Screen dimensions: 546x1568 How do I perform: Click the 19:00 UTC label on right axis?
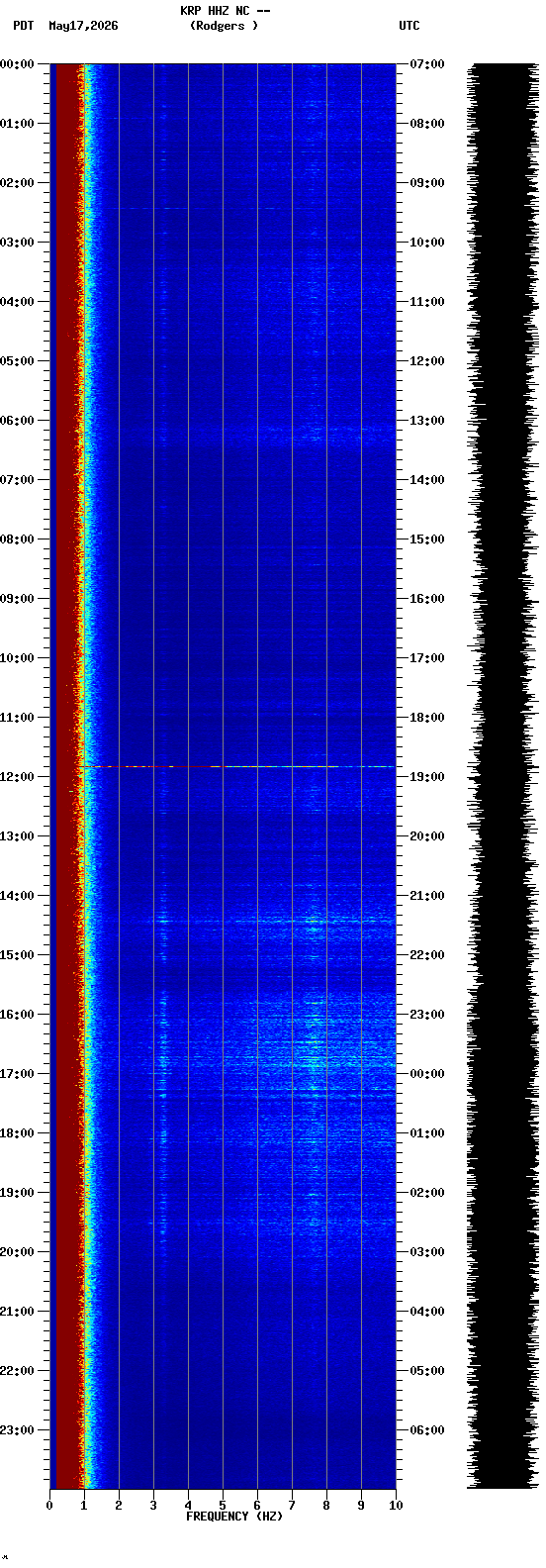(x=427, y=777)
